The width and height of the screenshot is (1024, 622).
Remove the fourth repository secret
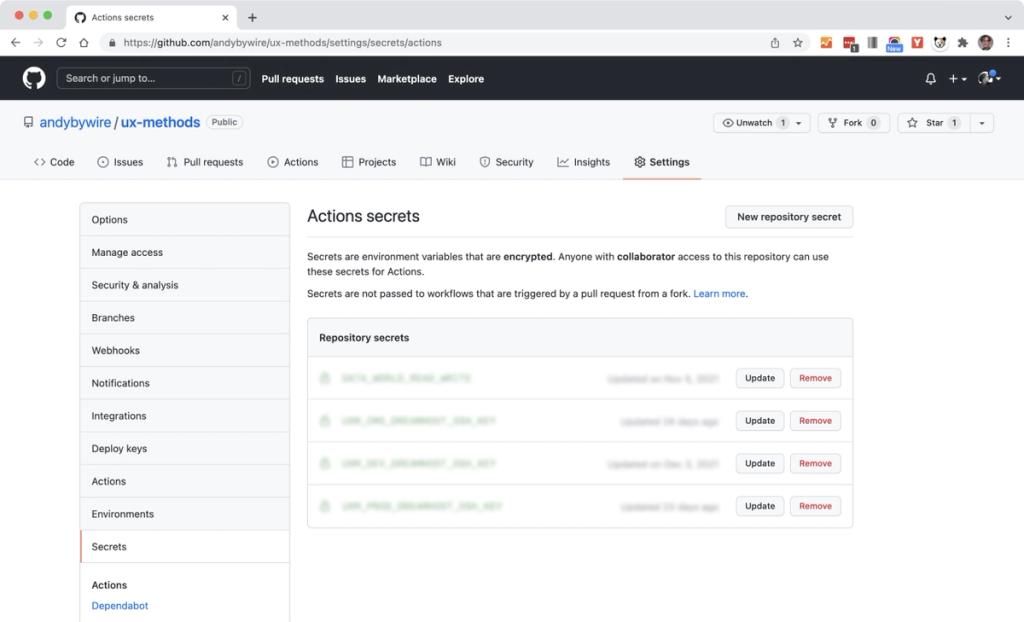[x=815, y=506]
